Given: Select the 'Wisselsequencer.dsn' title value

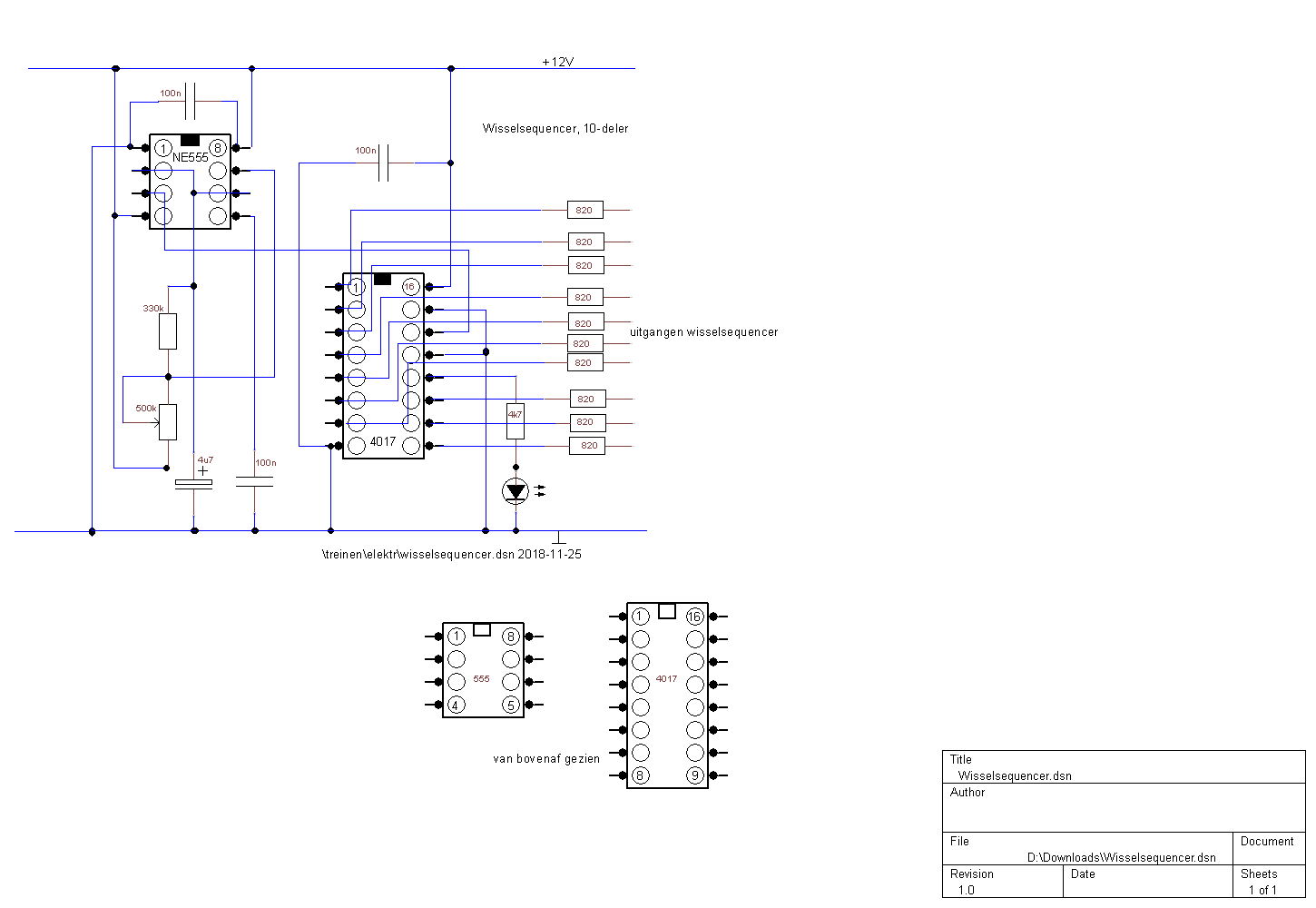Looking at the screenshot, I should [x=1015, y=775].
